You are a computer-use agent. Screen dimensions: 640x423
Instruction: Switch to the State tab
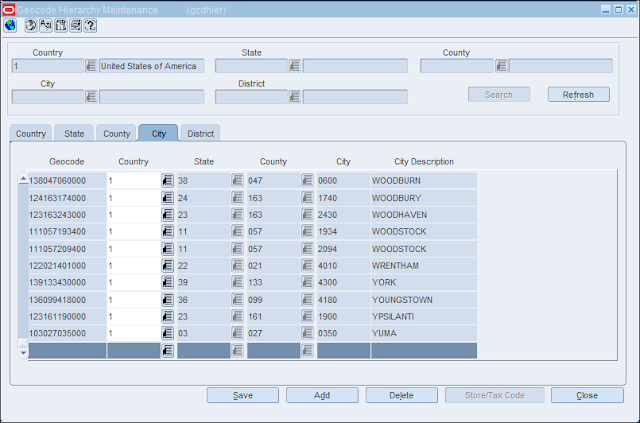[x=74, y=134]
